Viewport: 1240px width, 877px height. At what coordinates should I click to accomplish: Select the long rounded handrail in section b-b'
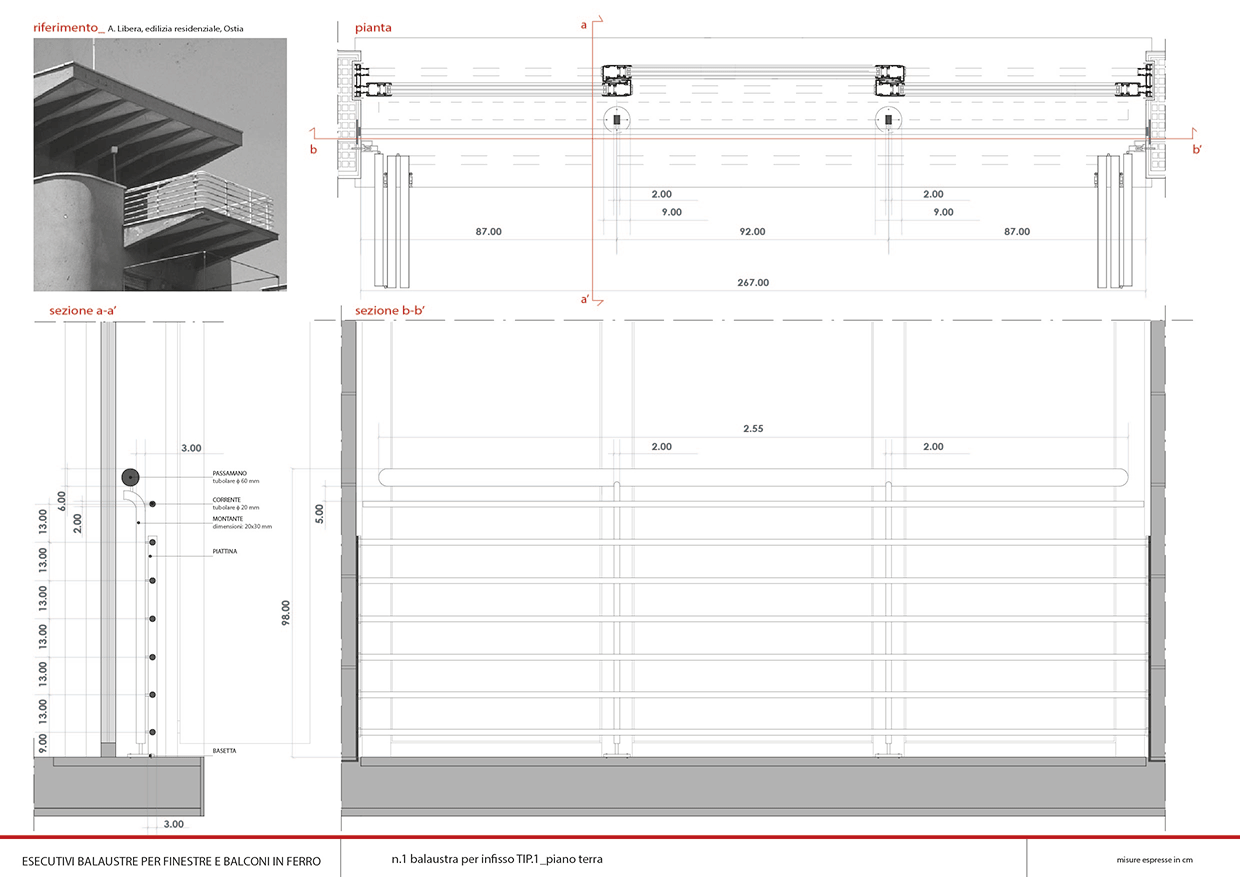tap(754, 477)
